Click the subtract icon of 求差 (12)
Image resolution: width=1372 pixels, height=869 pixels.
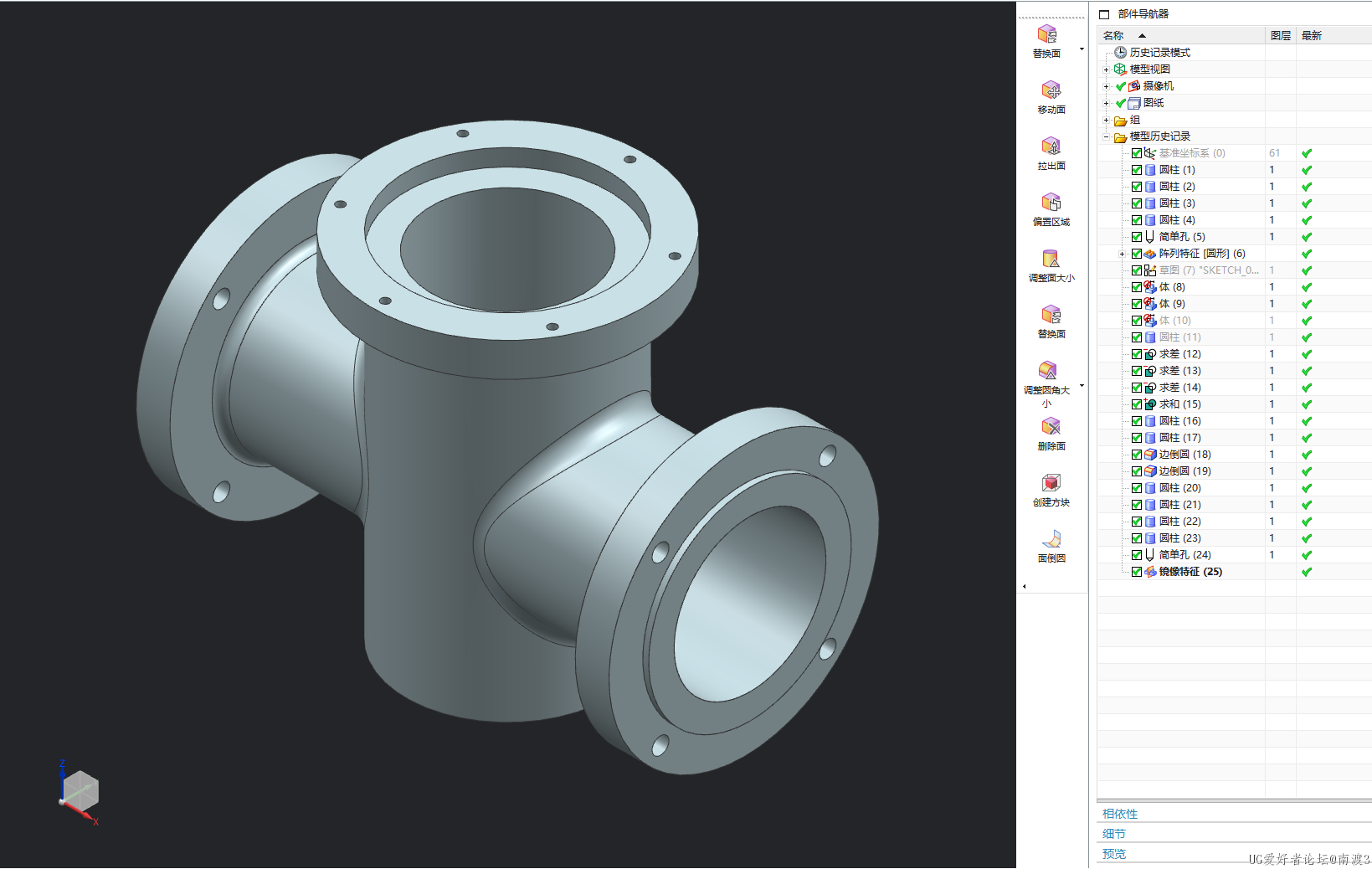coord(1150,353)
